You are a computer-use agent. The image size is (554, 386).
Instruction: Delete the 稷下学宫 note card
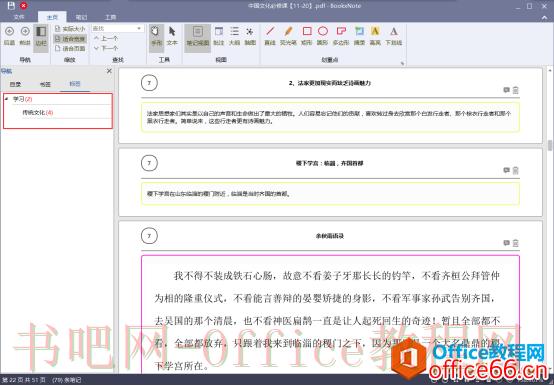pyautogui.click(x=515, y=170)
